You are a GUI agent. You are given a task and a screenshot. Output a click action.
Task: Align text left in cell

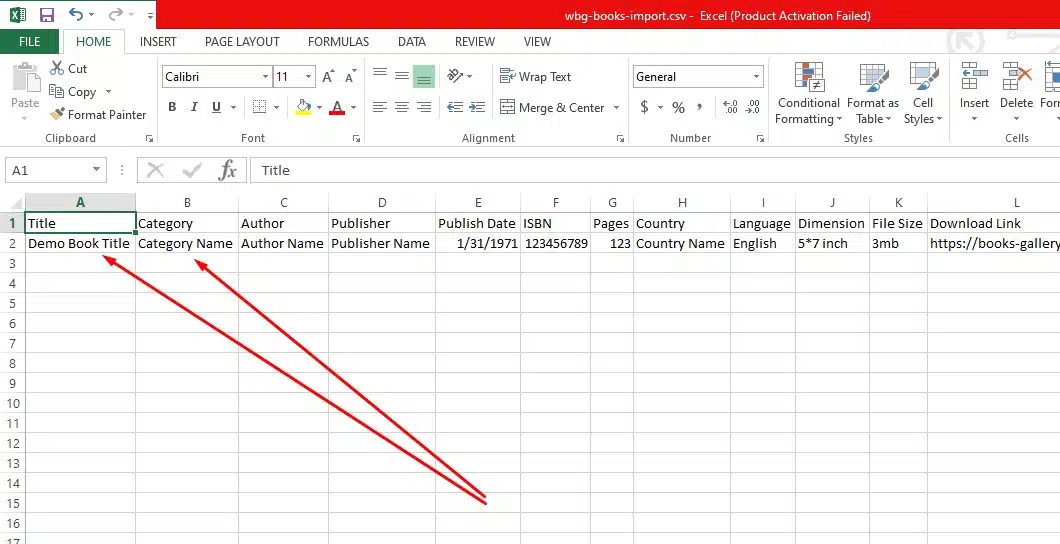[x=380, y=107]
